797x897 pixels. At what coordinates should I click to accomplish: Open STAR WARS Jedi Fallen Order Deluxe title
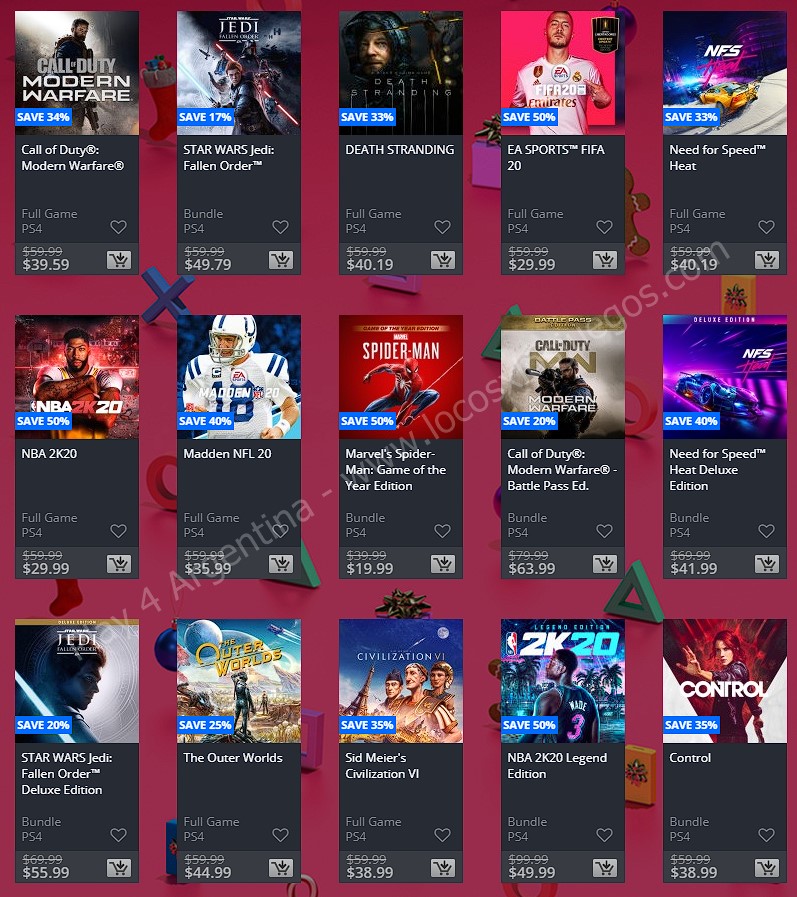point(67,773)
